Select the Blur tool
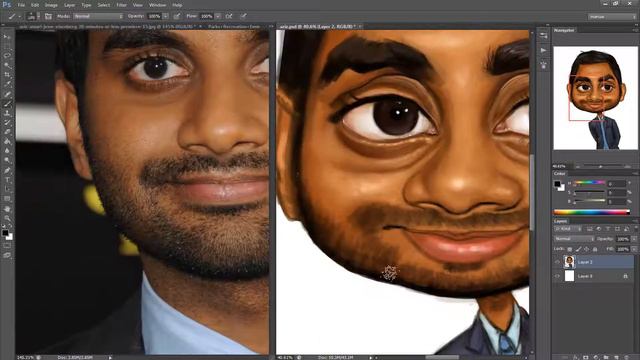The height and width of the screenshot is (360, 640). 7,151
